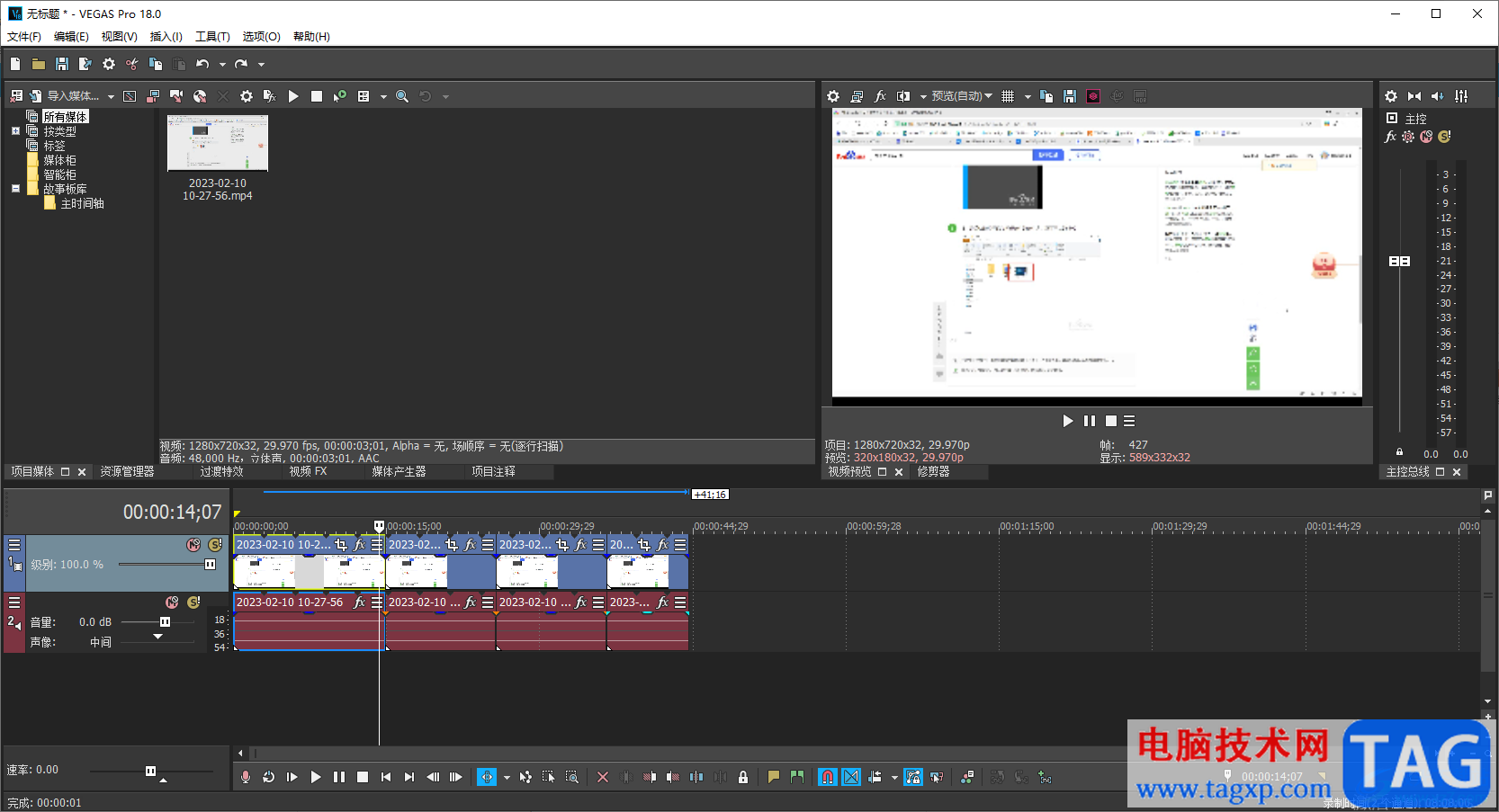Click the record microphone button in transport bar
This screenshot has height=812, width=1499.
[246, 777]
